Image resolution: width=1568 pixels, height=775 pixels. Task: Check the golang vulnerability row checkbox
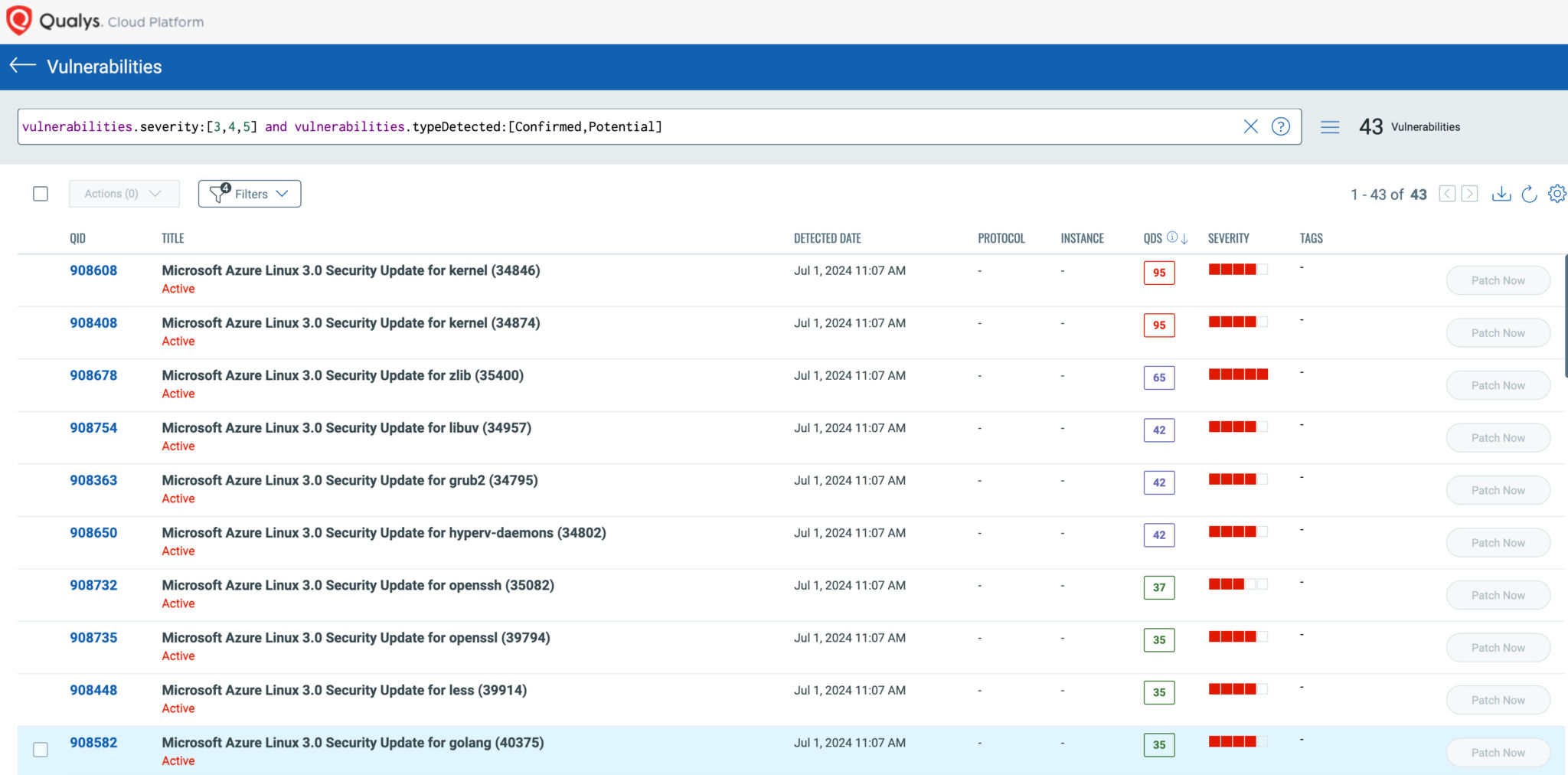pos(40,750)
